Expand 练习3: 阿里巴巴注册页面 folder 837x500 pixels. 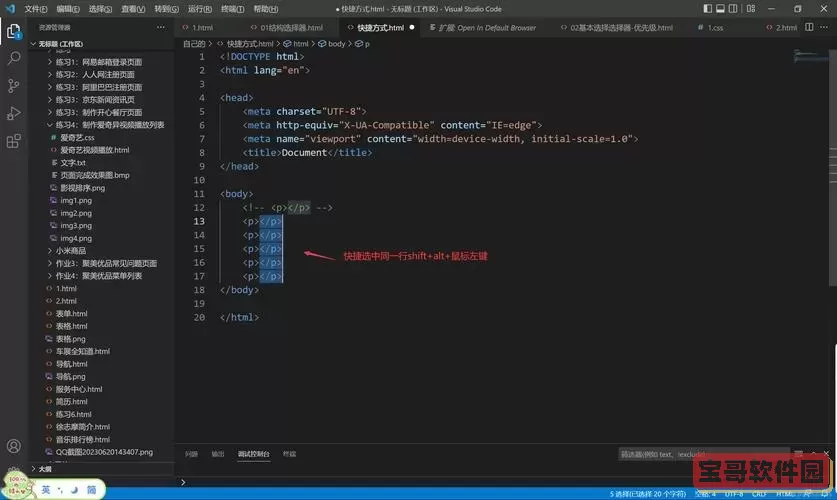99,87
